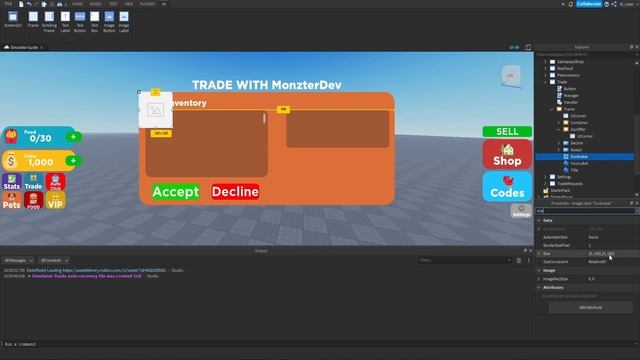Select the Handler script in Explorer

(570, 102)
